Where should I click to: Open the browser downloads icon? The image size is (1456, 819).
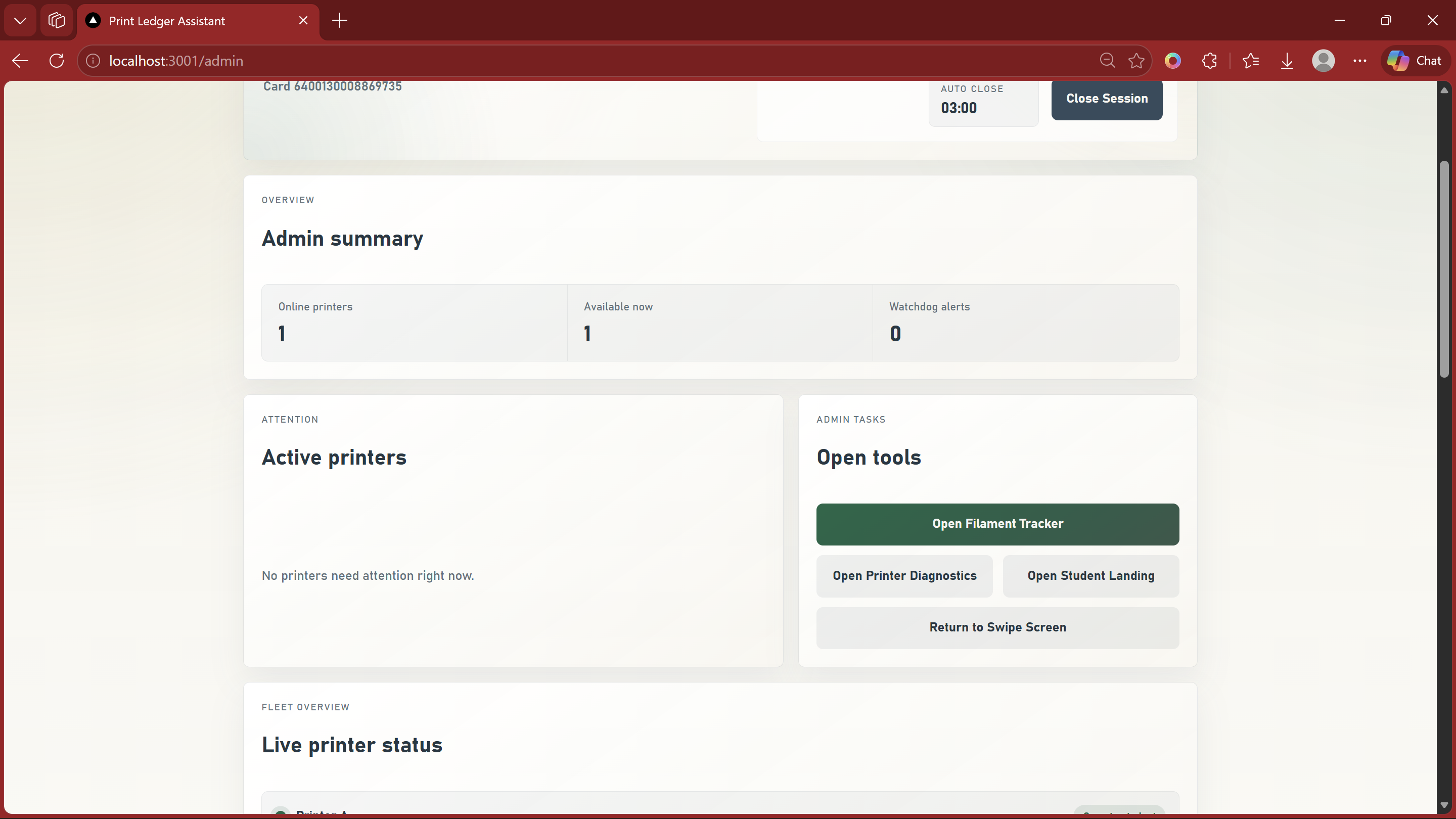[x=1287, y=61]
